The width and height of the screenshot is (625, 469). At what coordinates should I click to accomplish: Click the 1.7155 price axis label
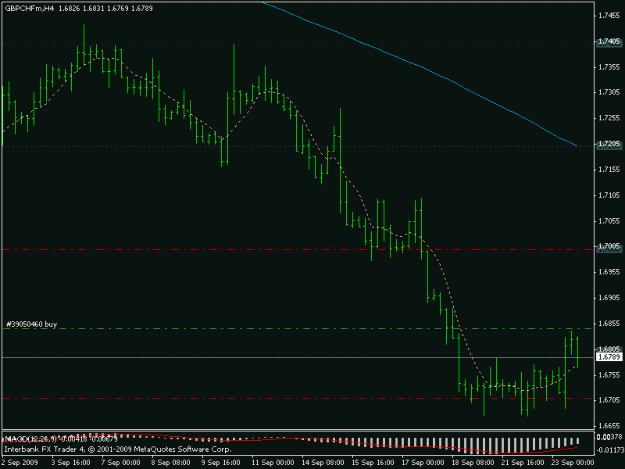coord(609,170)
